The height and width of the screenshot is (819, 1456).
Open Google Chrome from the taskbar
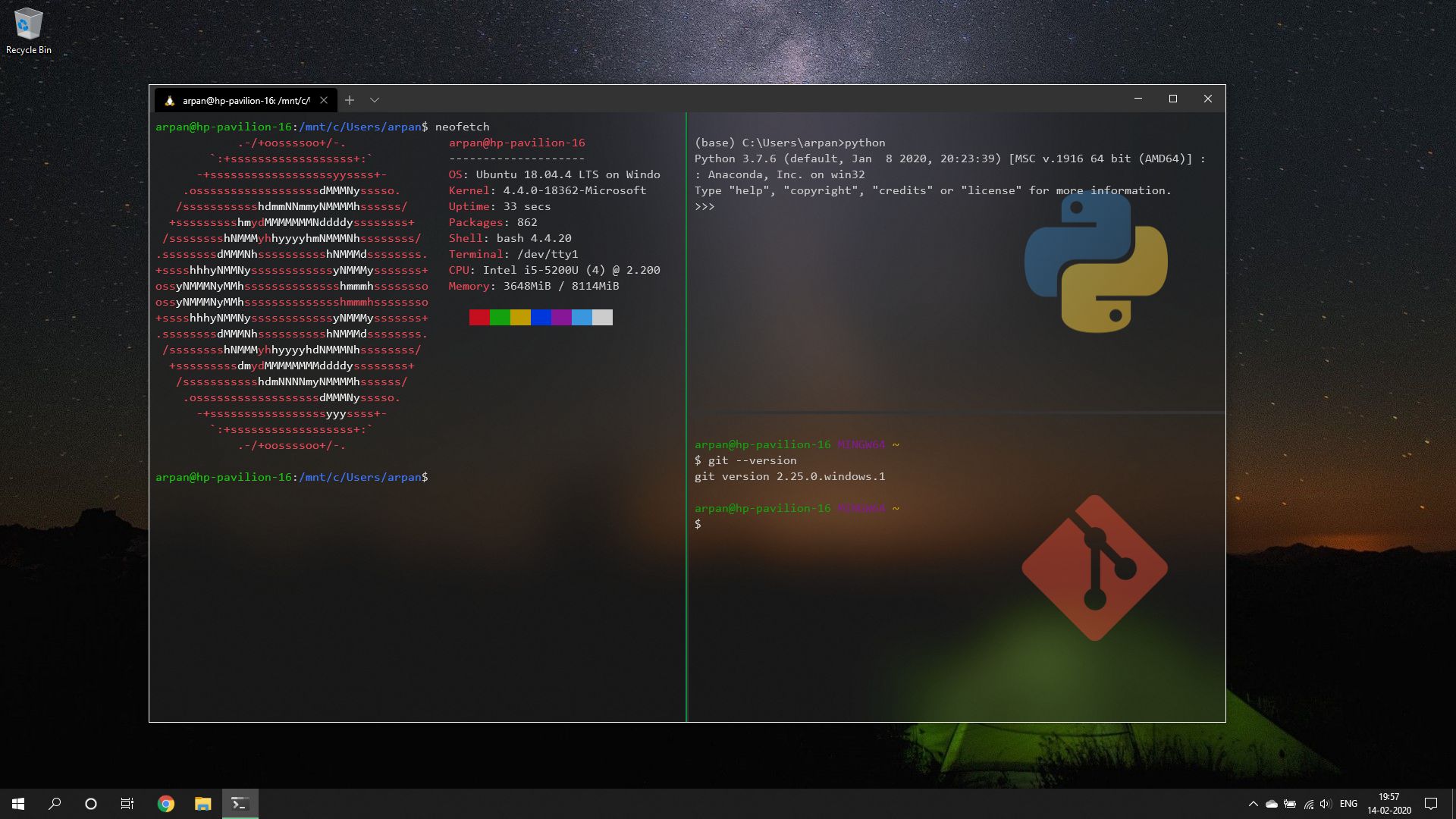point(165,804)
